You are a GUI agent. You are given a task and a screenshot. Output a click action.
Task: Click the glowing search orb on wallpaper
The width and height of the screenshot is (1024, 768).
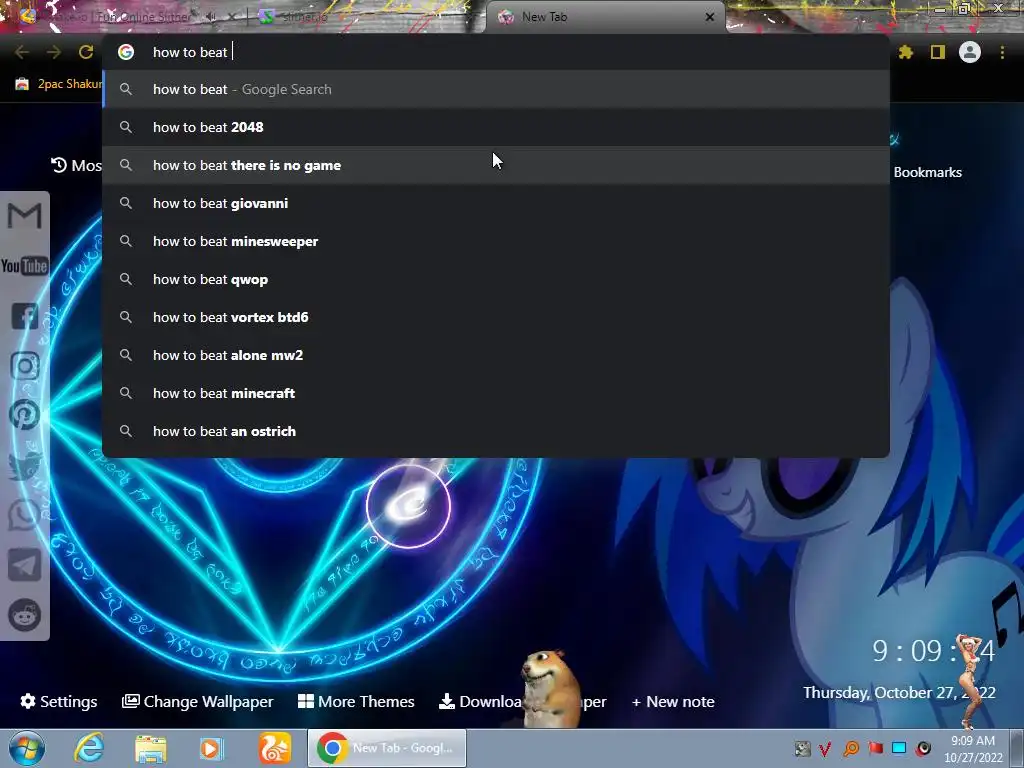[408, 506]
